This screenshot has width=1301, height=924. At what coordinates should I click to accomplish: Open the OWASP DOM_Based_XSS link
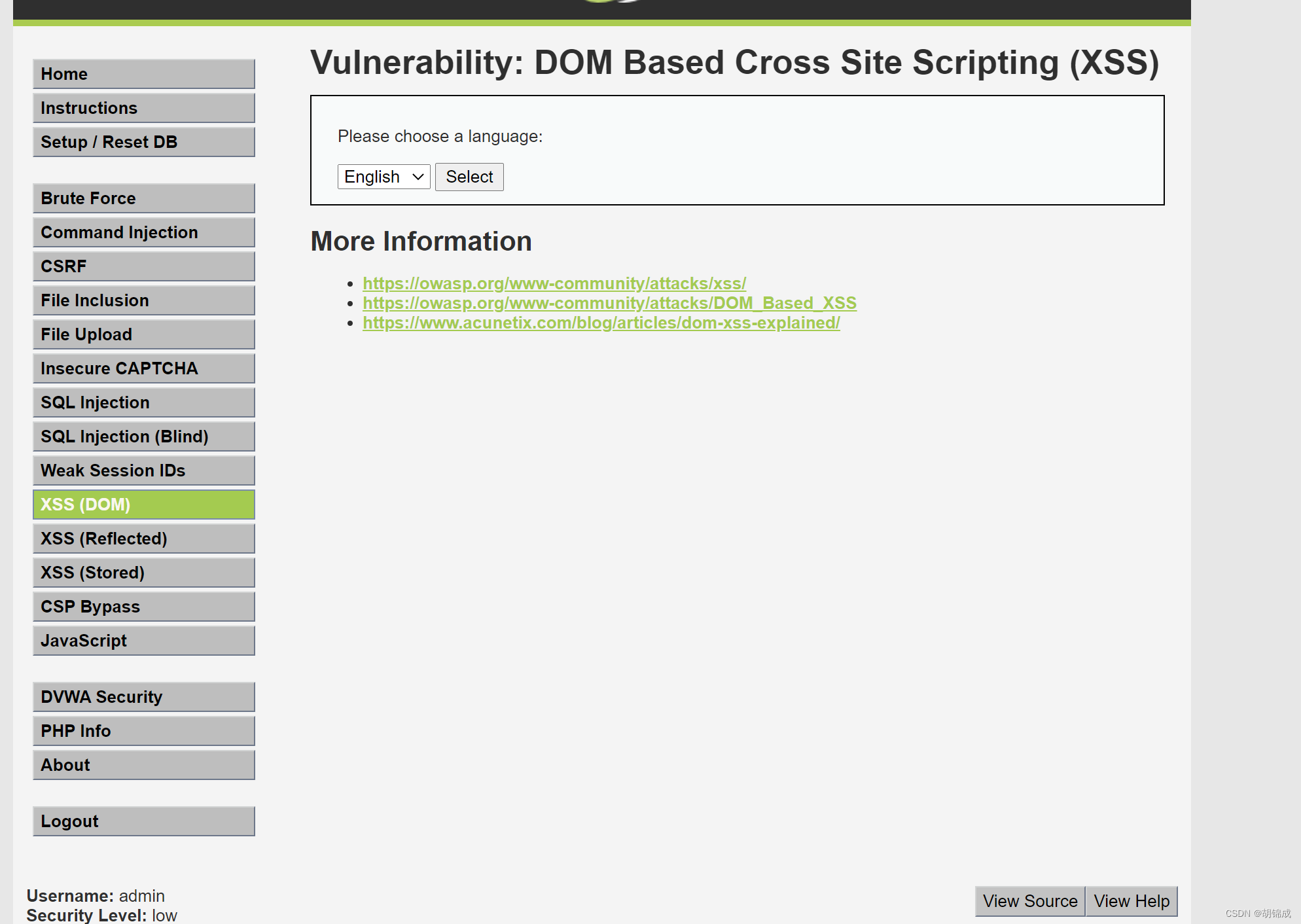[x=609, y=303]
